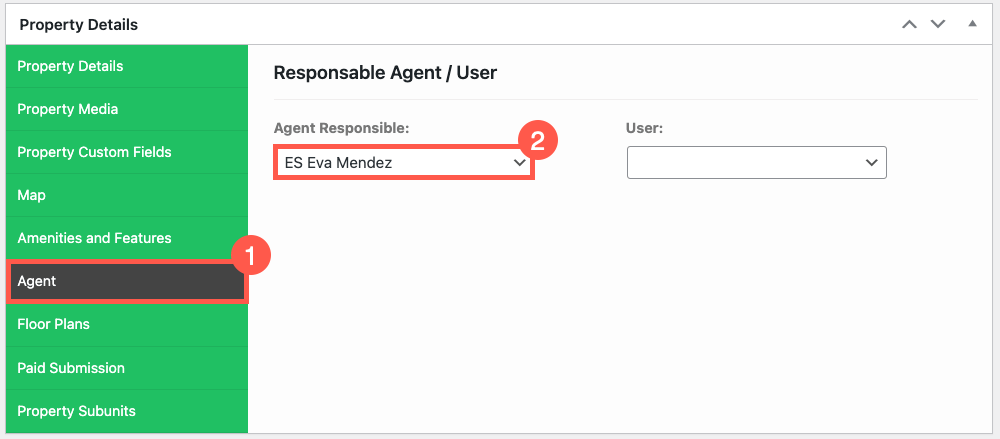
Task: Select the Amenities and Features tab
Action: click(x=126, y=238)
